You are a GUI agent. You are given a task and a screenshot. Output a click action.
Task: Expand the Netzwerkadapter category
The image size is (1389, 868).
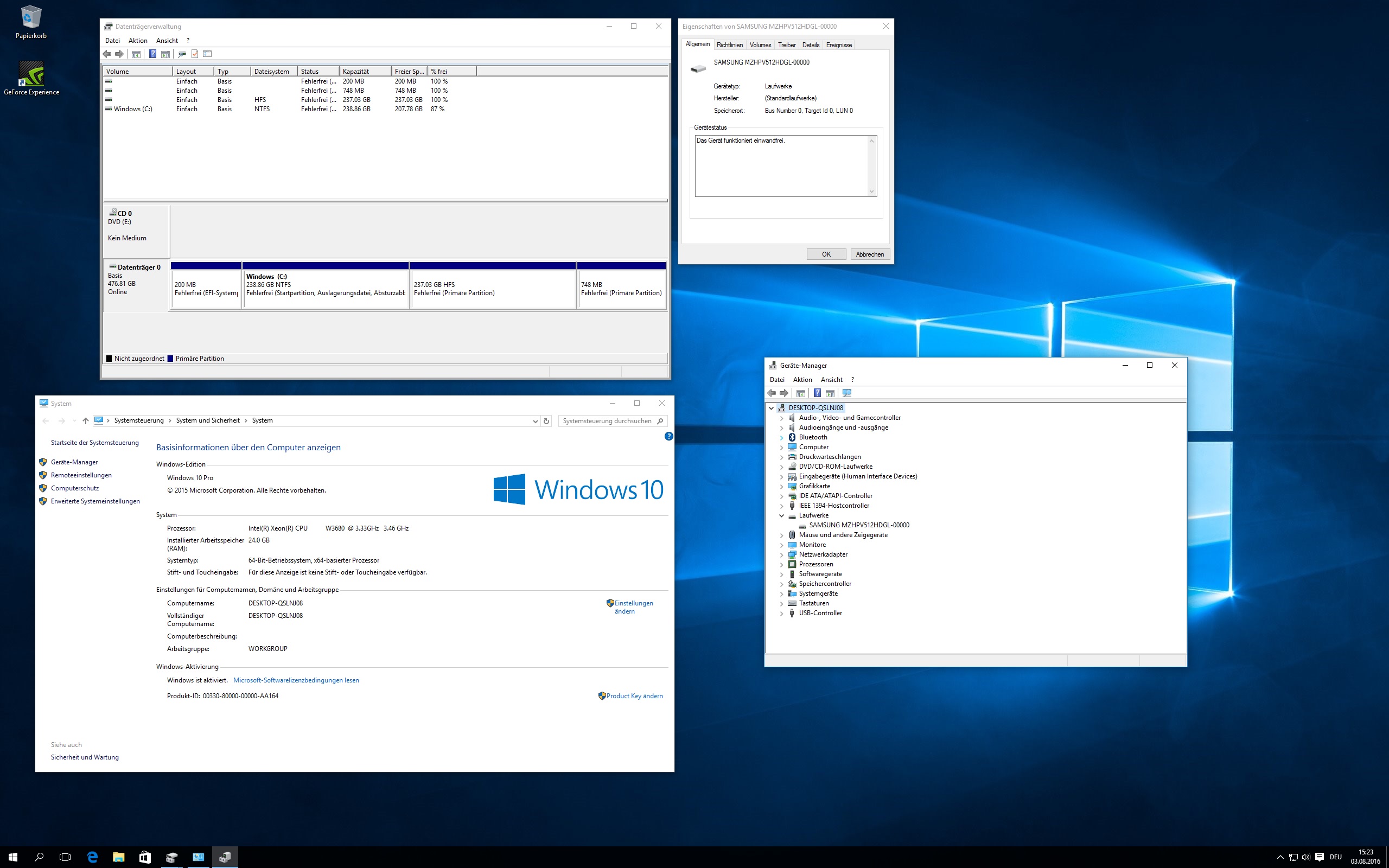781,554
